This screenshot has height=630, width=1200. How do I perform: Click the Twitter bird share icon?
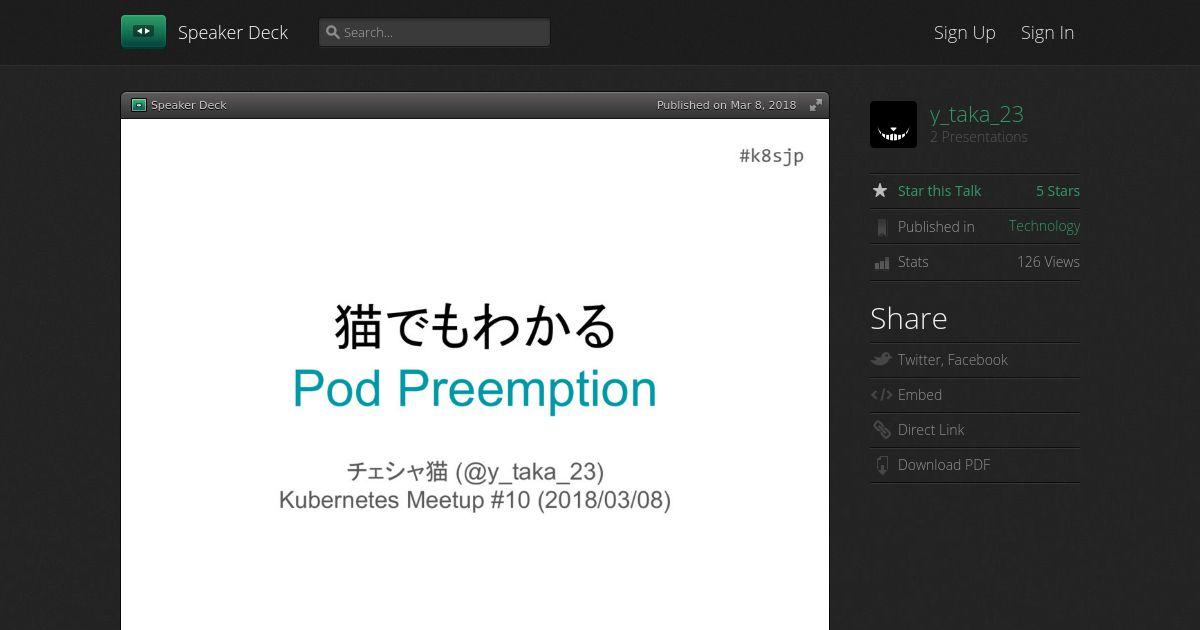point(881,359)
